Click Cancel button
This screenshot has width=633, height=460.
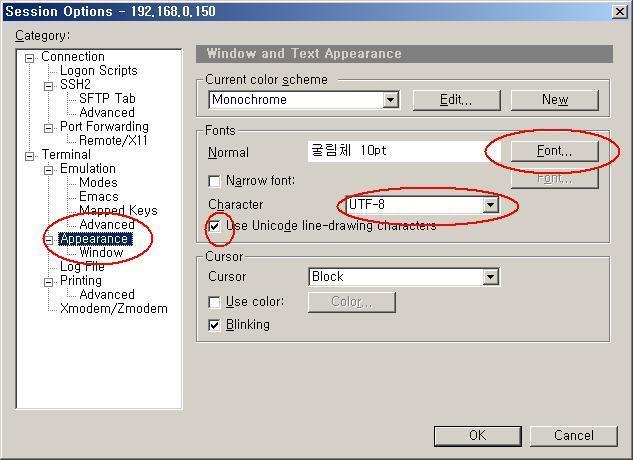click(574, 436)
